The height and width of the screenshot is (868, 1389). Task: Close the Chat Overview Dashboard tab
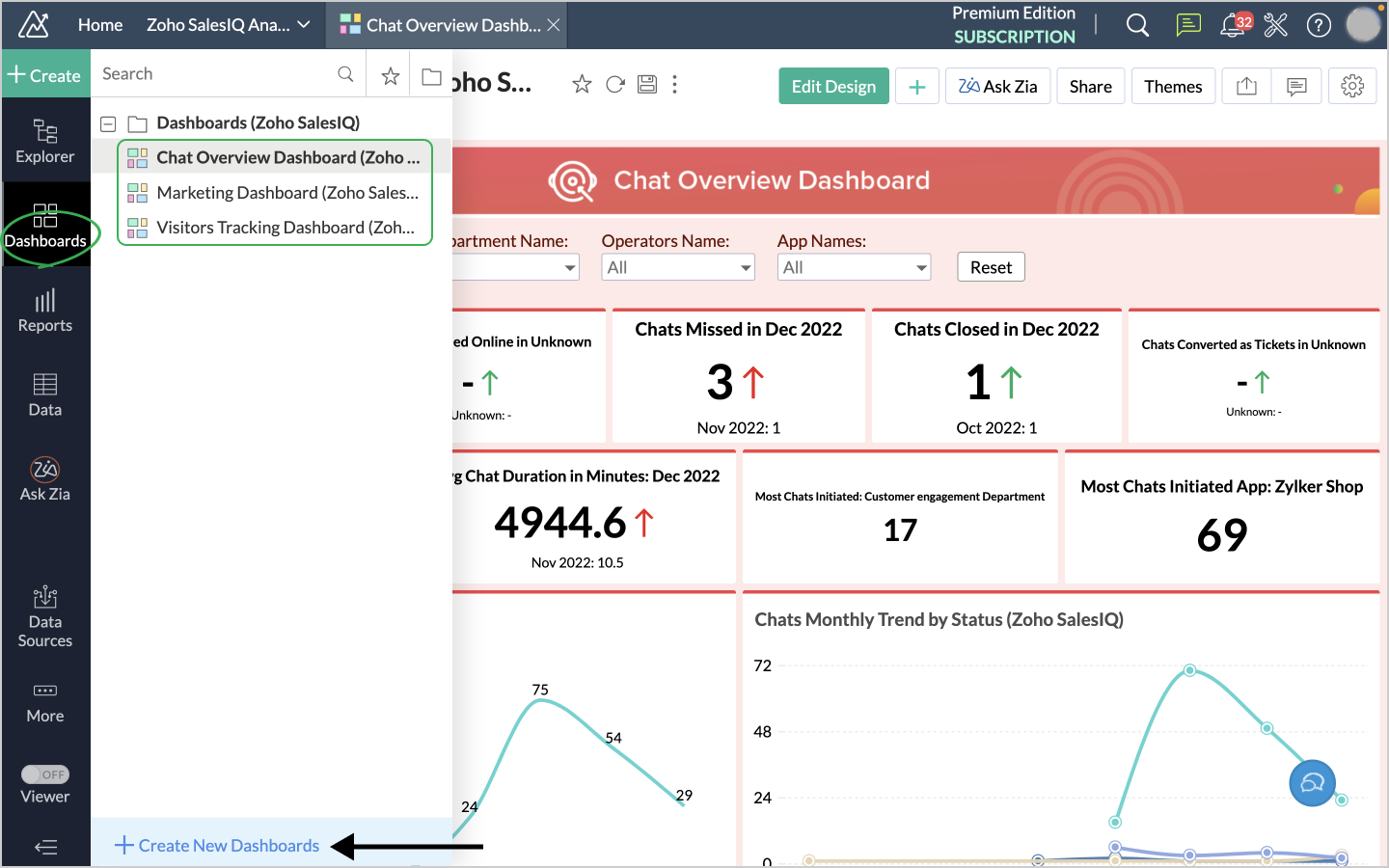coord(554,25)
